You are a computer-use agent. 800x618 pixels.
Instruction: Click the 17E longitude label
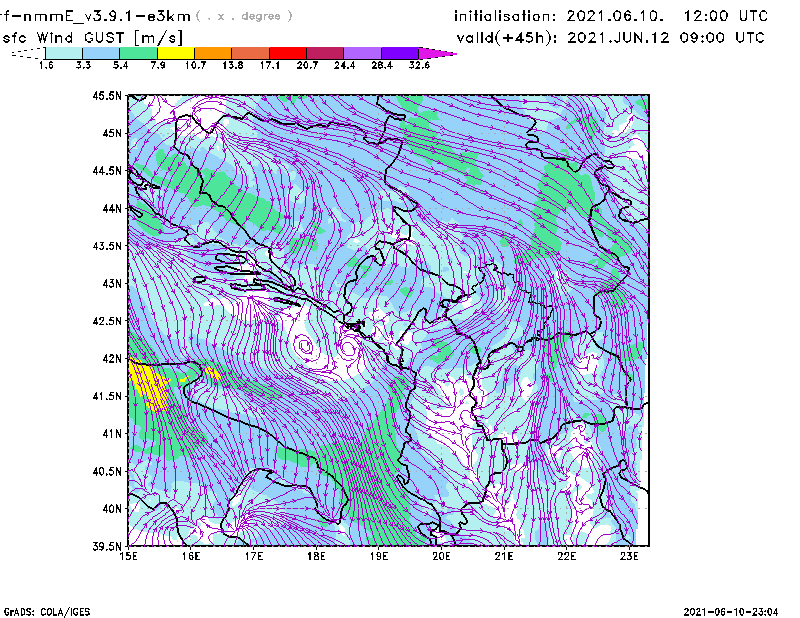(254, 556)
